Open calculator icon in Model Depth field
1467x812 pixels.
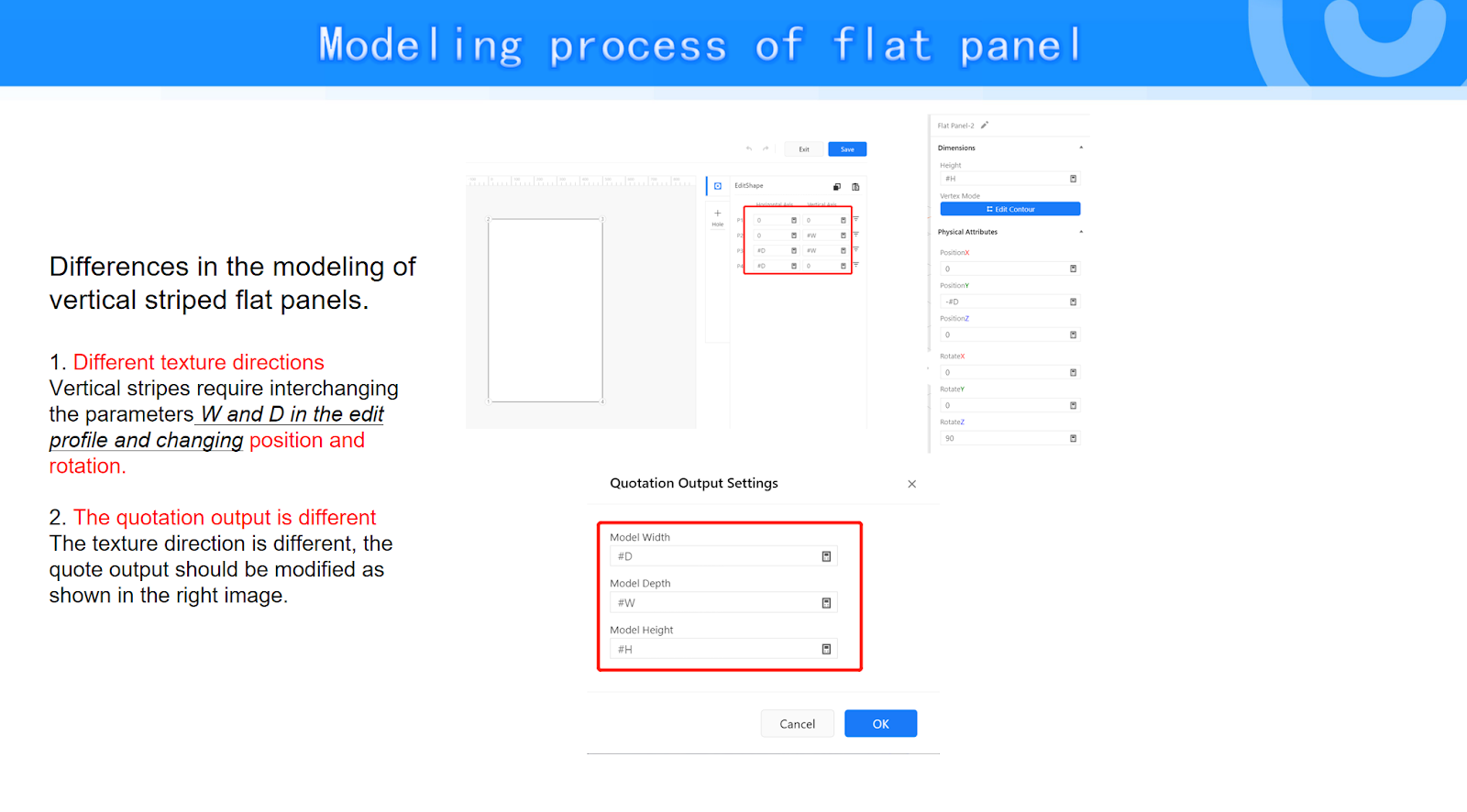point(826,603)
